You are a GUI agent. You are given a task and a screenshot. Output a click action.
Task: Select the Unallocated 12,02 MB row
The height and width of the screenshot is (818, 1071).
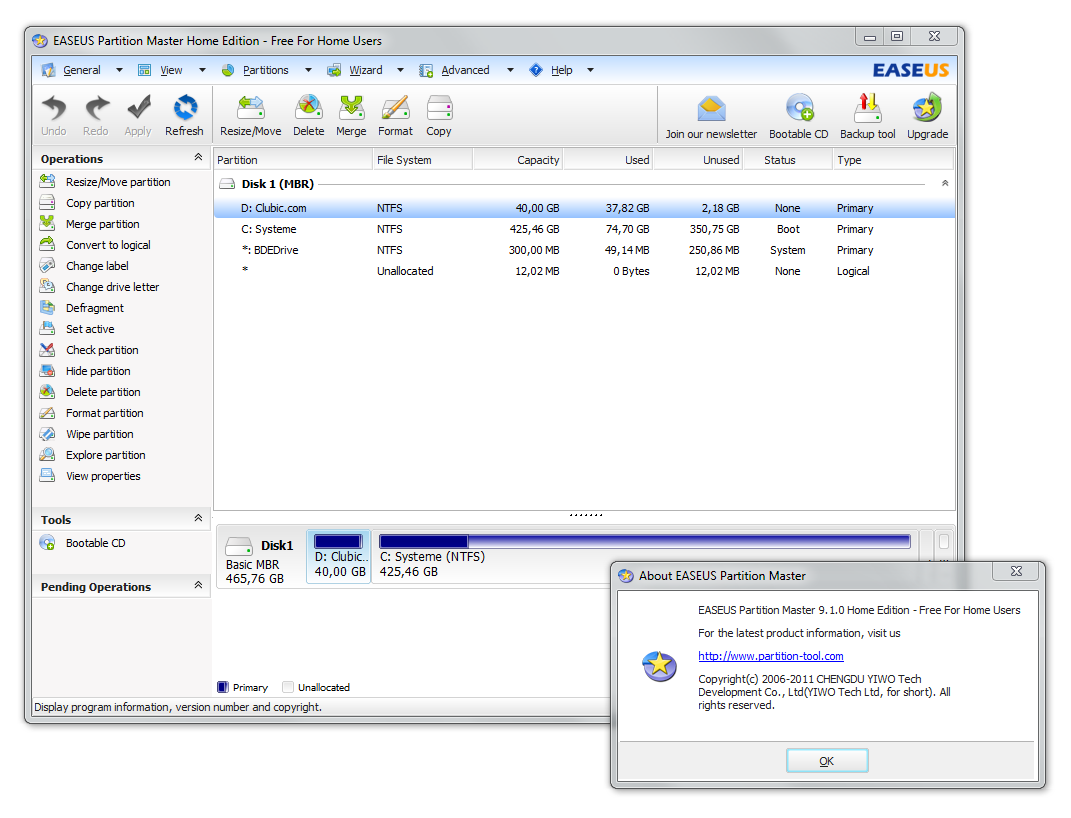[585, 271]
